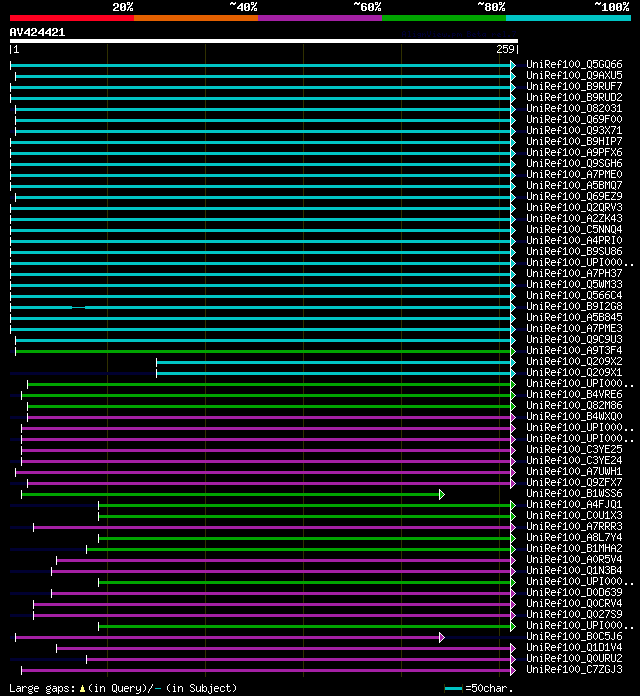
Task: Select the UniRef100_Q209X1 label
Action: coord(574,372)
